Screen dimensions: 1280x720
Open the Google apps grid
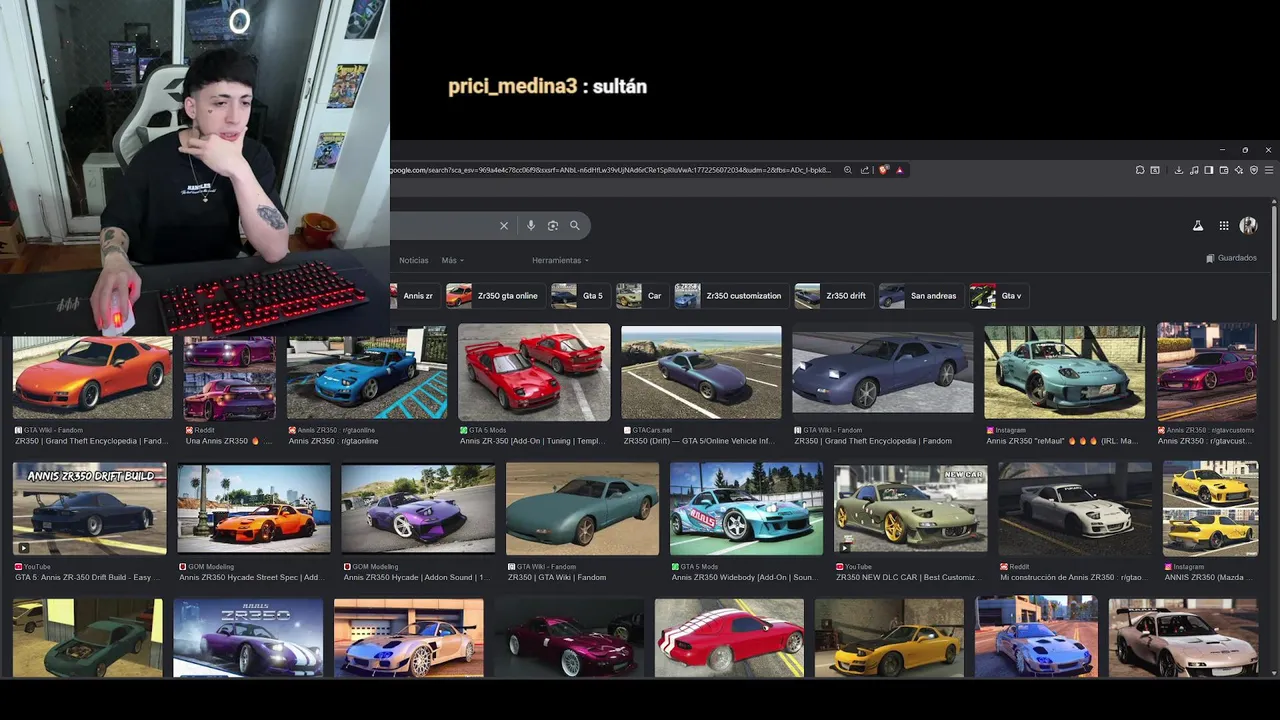[x=1224, y=226]
